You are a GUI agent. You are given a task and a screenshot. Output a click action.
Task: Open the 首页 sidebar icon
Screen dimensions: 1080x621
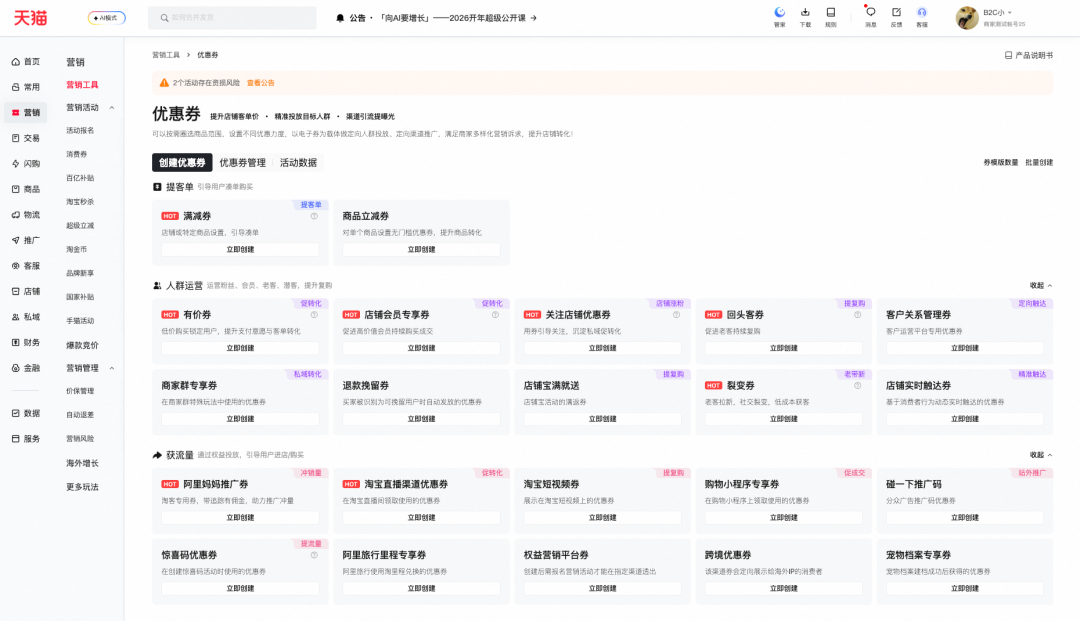click(25, 60)
